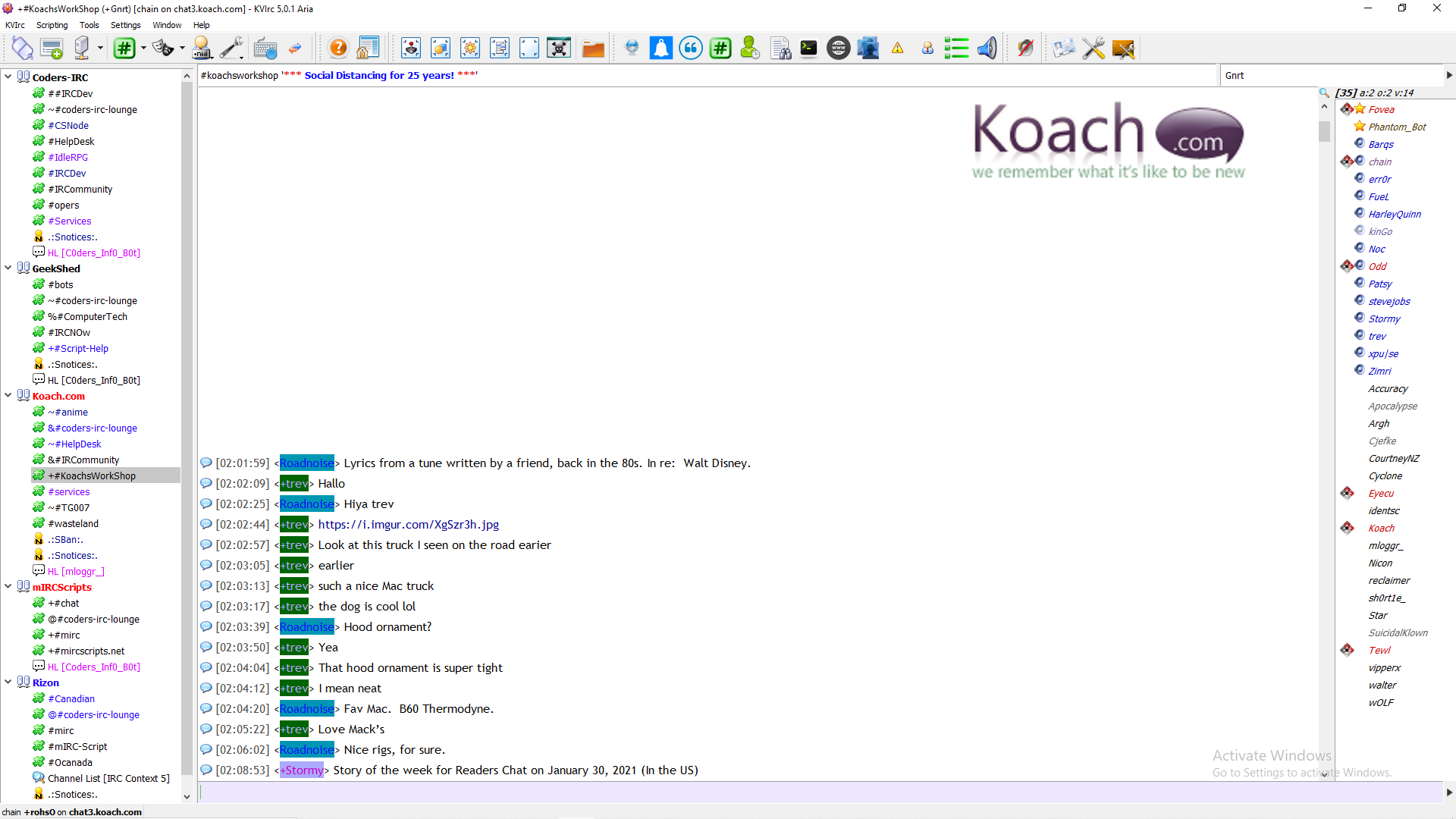Click the yellow warning triangle icon
Image resolution: width=1456 pixels, height=819 pixels.
(898, 49)
